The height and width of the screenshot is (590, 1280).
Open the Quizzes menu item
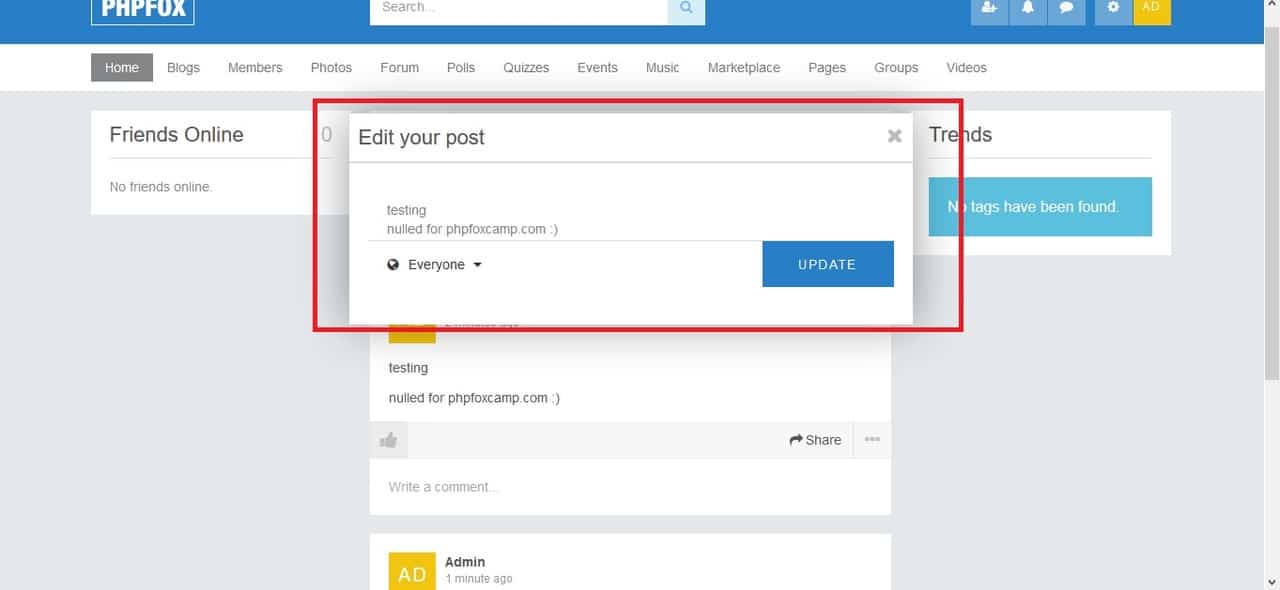[x=526, y=68]
